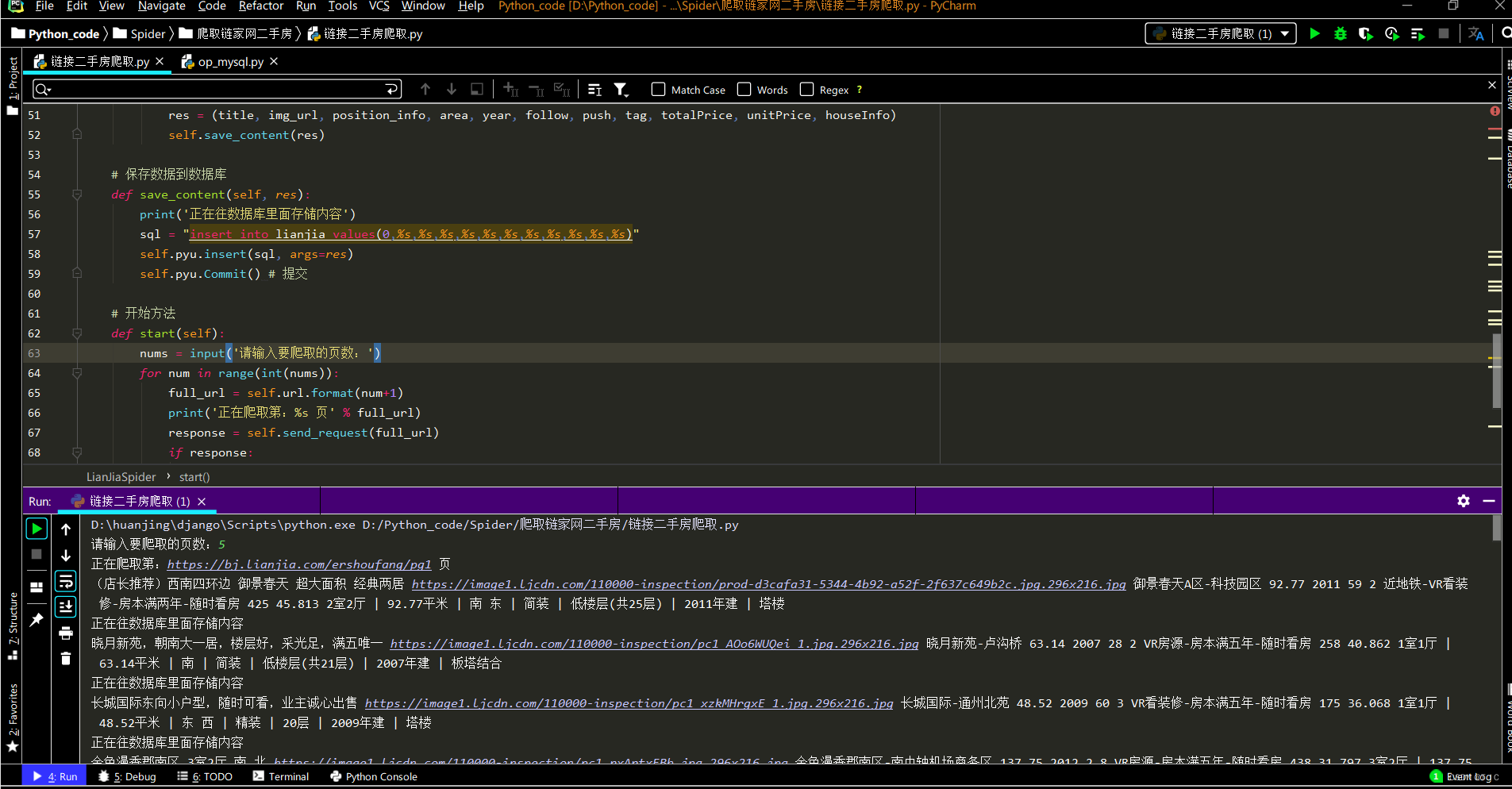Screen dimensions: 1512x789
Task: Open run configuration dropdown
Action: point(1221,33)
